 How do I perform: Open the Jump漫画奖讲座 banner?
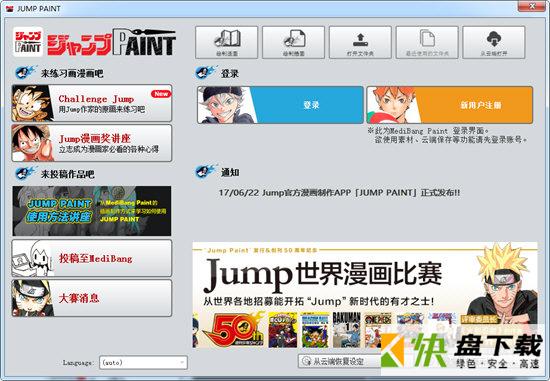click(x=92, y=143)
